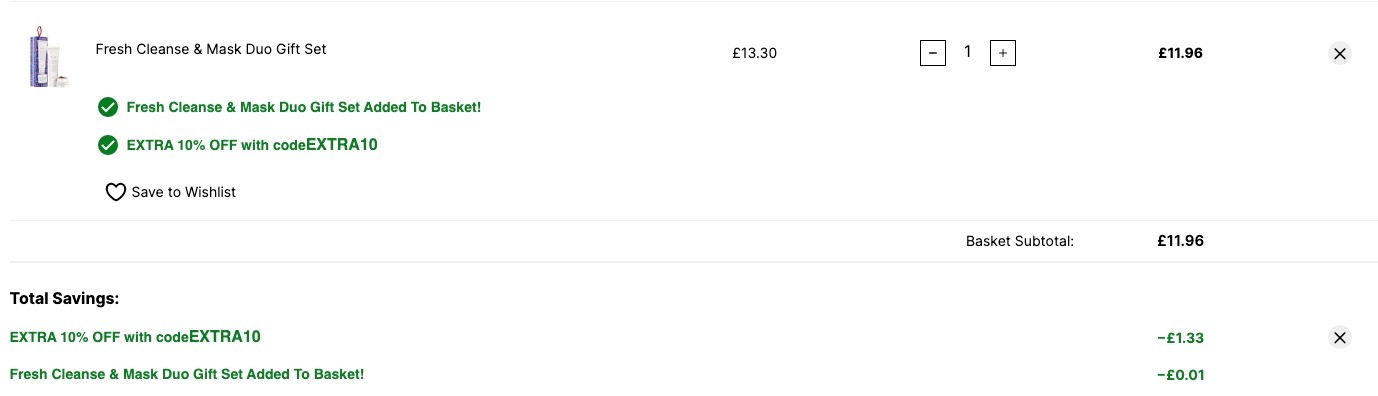Select EXTRA 10% OFF code message under the product
The height and width of the screenshot is (396, 1378).
click(252, 145)
